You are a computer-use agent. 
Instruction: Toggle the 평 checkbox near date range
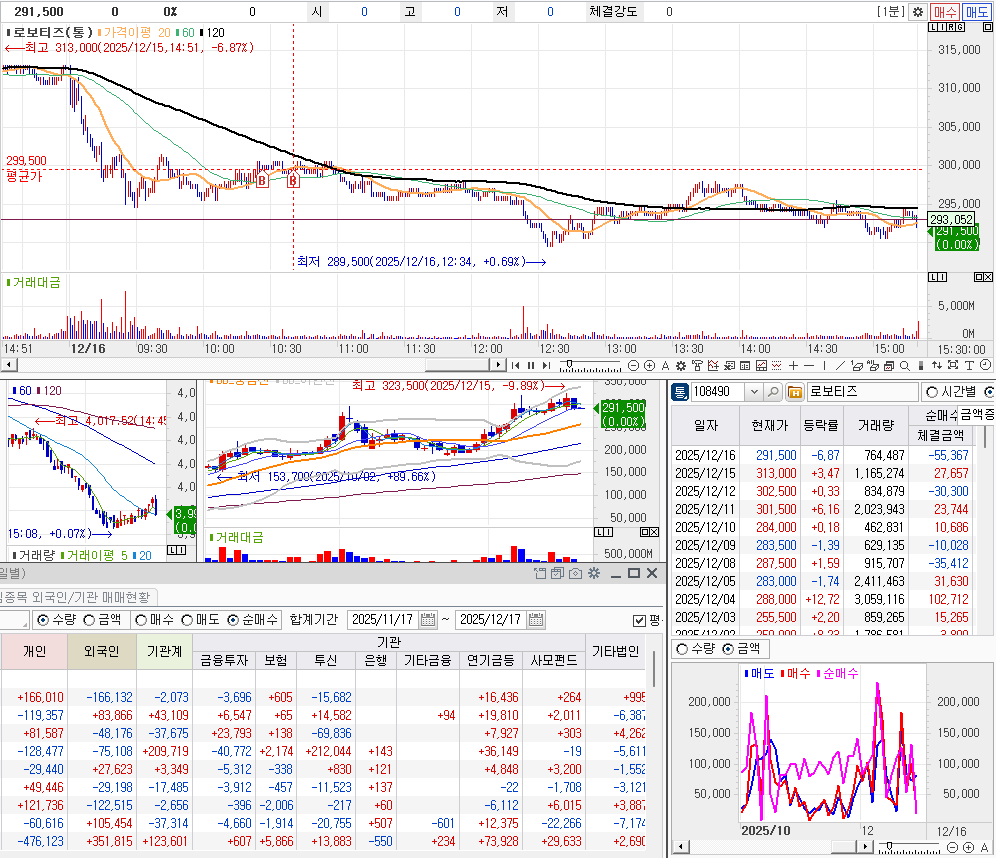pyautogui.click(x=640, y=620)
